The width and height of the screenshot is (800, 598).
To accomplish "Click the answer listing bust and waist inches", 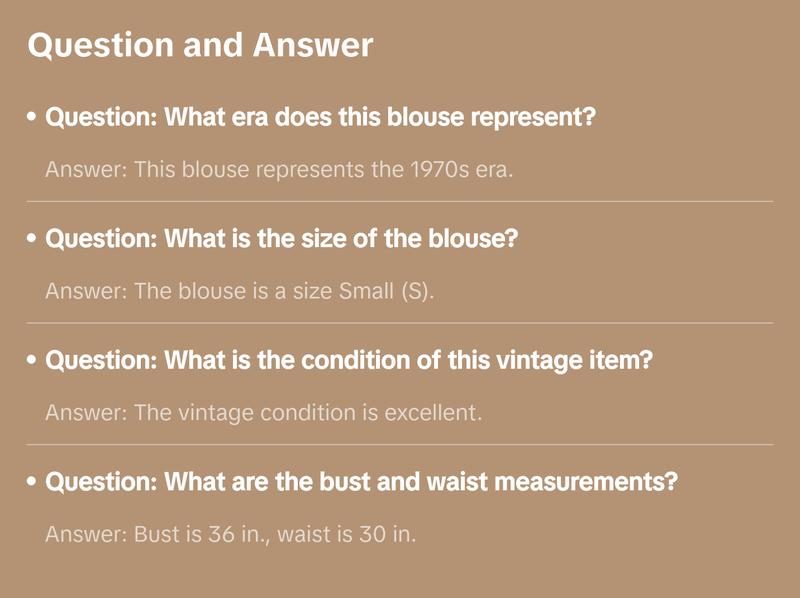I will coord(230,534).
